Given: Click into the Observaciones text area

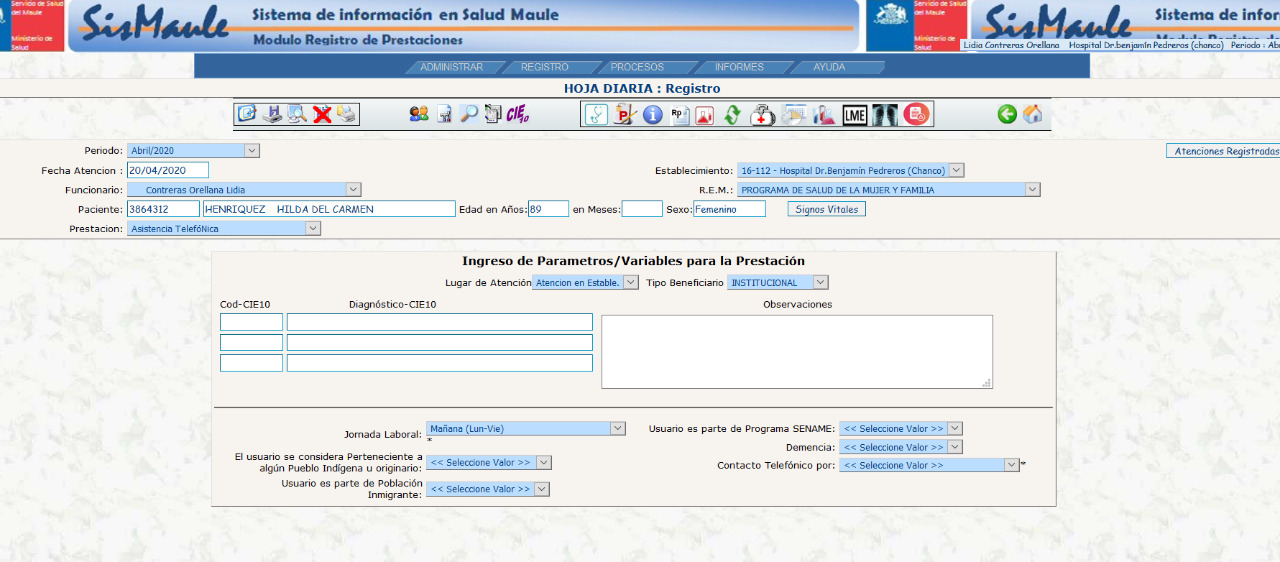Looking at the screenshot, I should click(796, 351).
